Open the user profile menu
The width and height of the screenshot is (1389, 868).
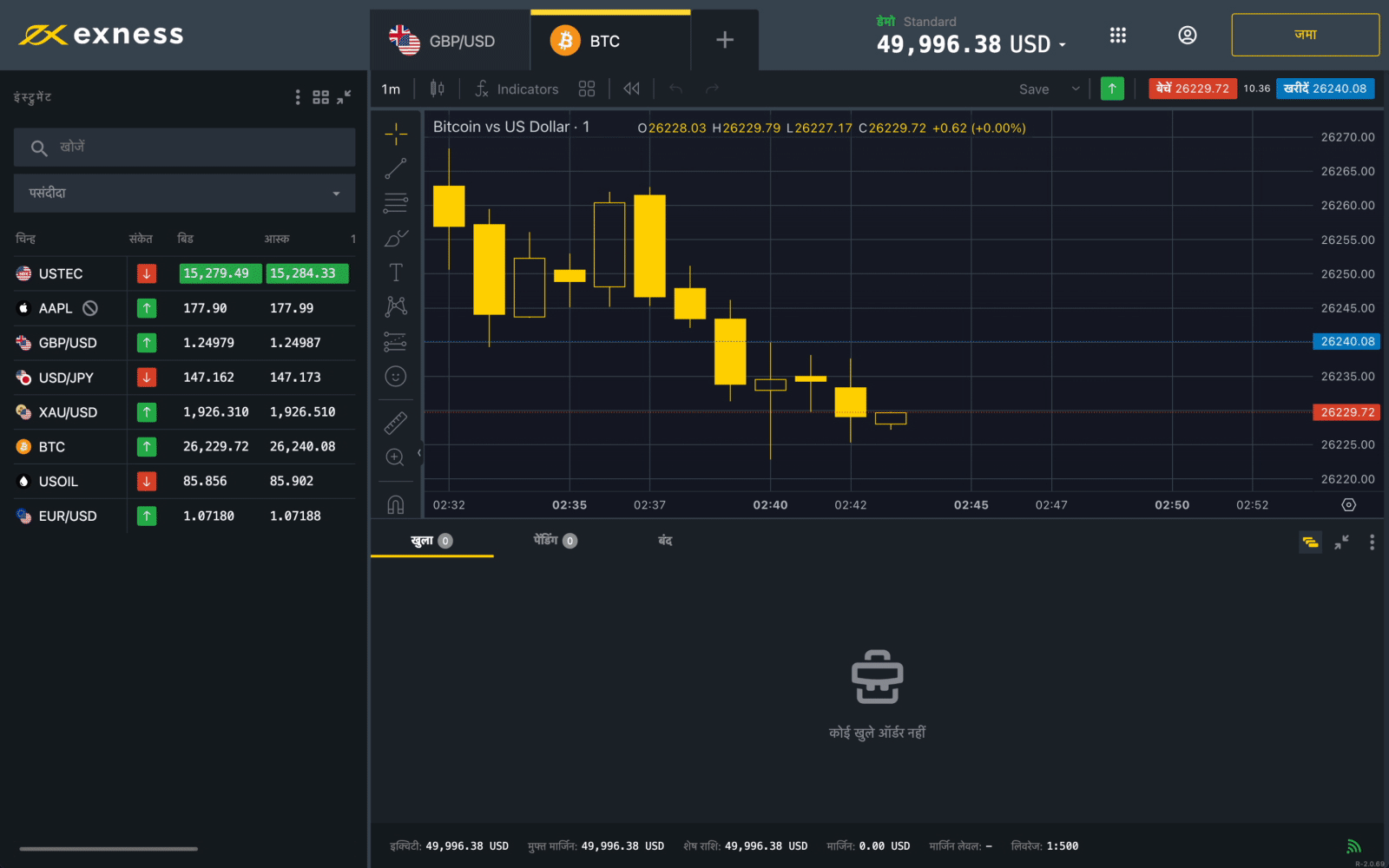(1188, 35)
